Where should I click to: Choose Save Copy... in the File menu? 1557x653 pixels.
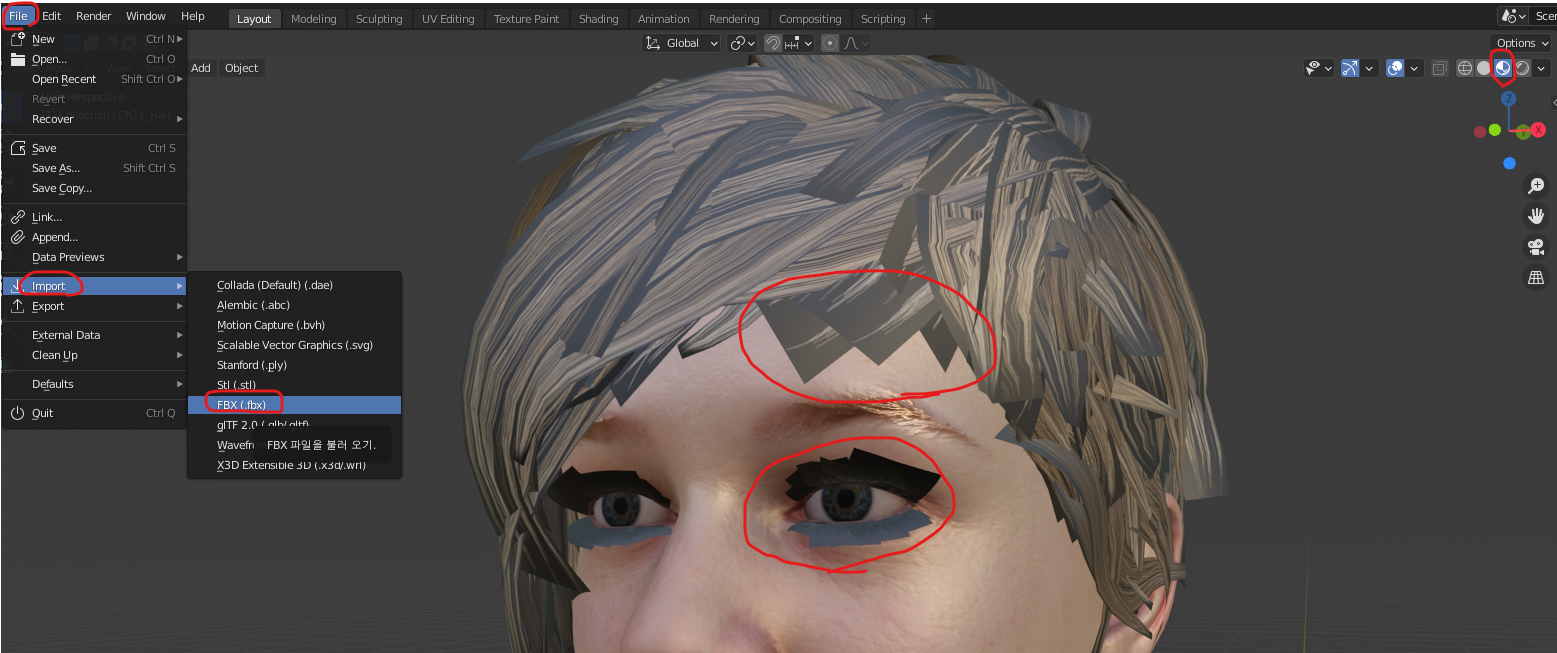click(94, 188)
